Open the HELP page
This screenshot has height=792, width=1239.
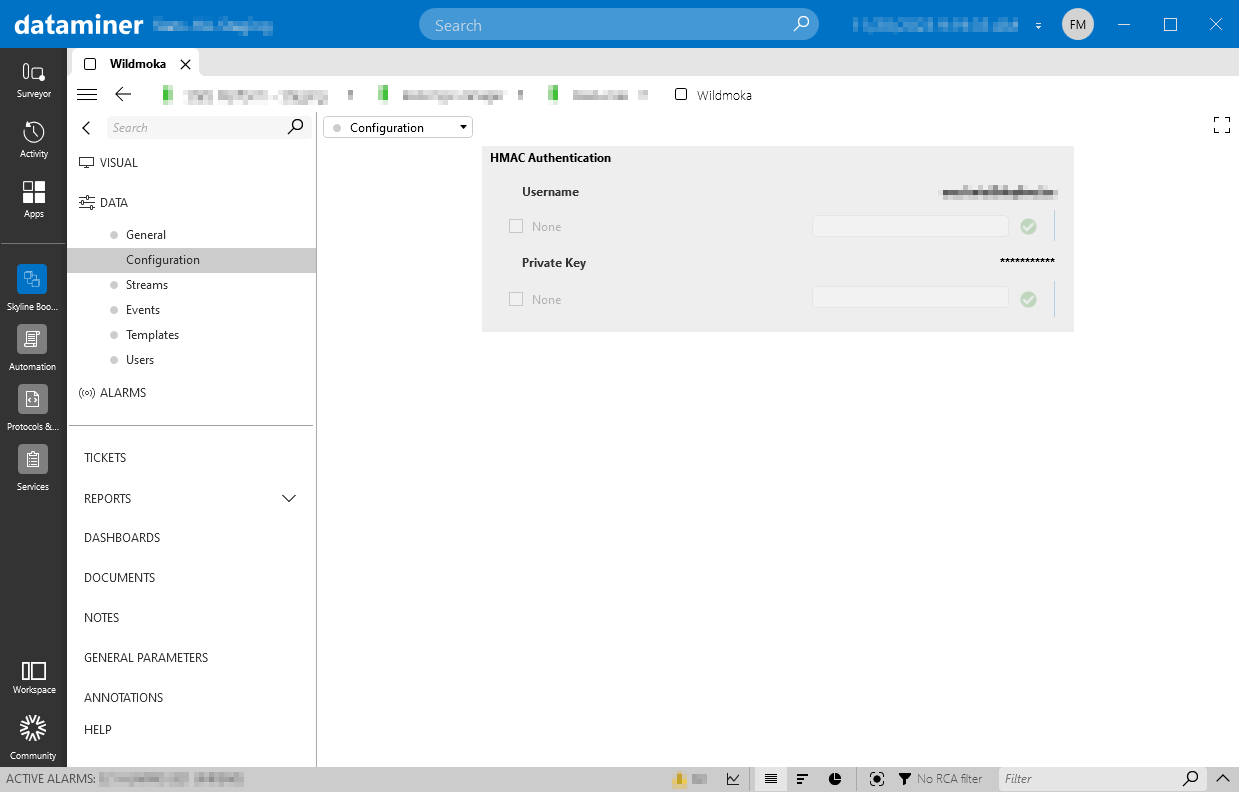point(98,730)
